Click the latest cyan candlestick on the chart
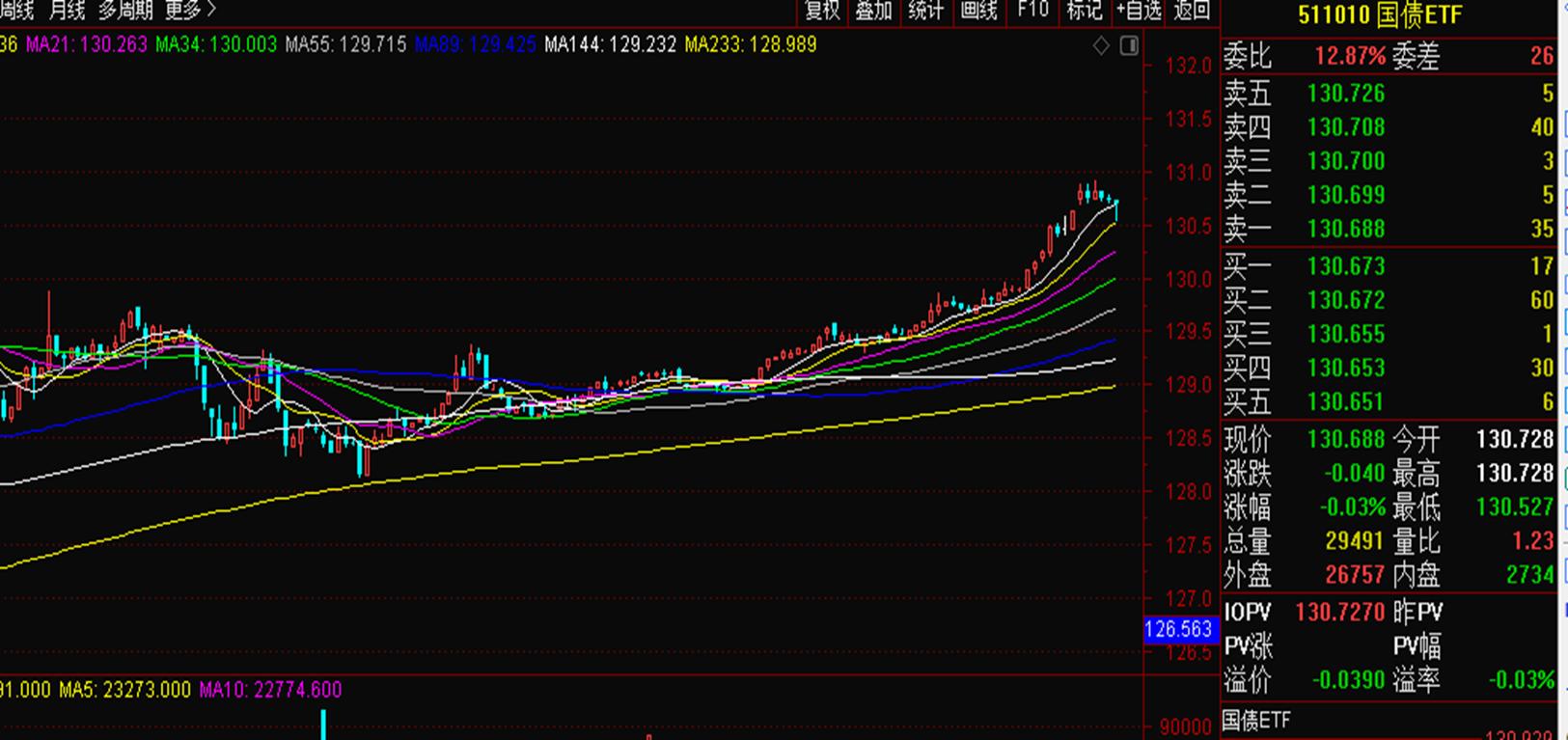1568x740 pixels. click(1116, 210)
